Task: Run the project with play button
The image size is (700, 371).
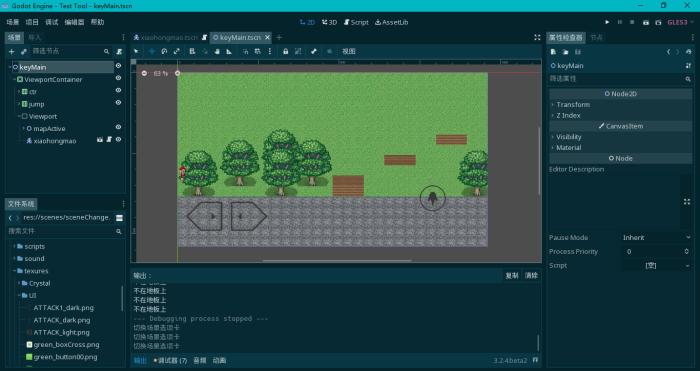Action: tap(607, 22)
